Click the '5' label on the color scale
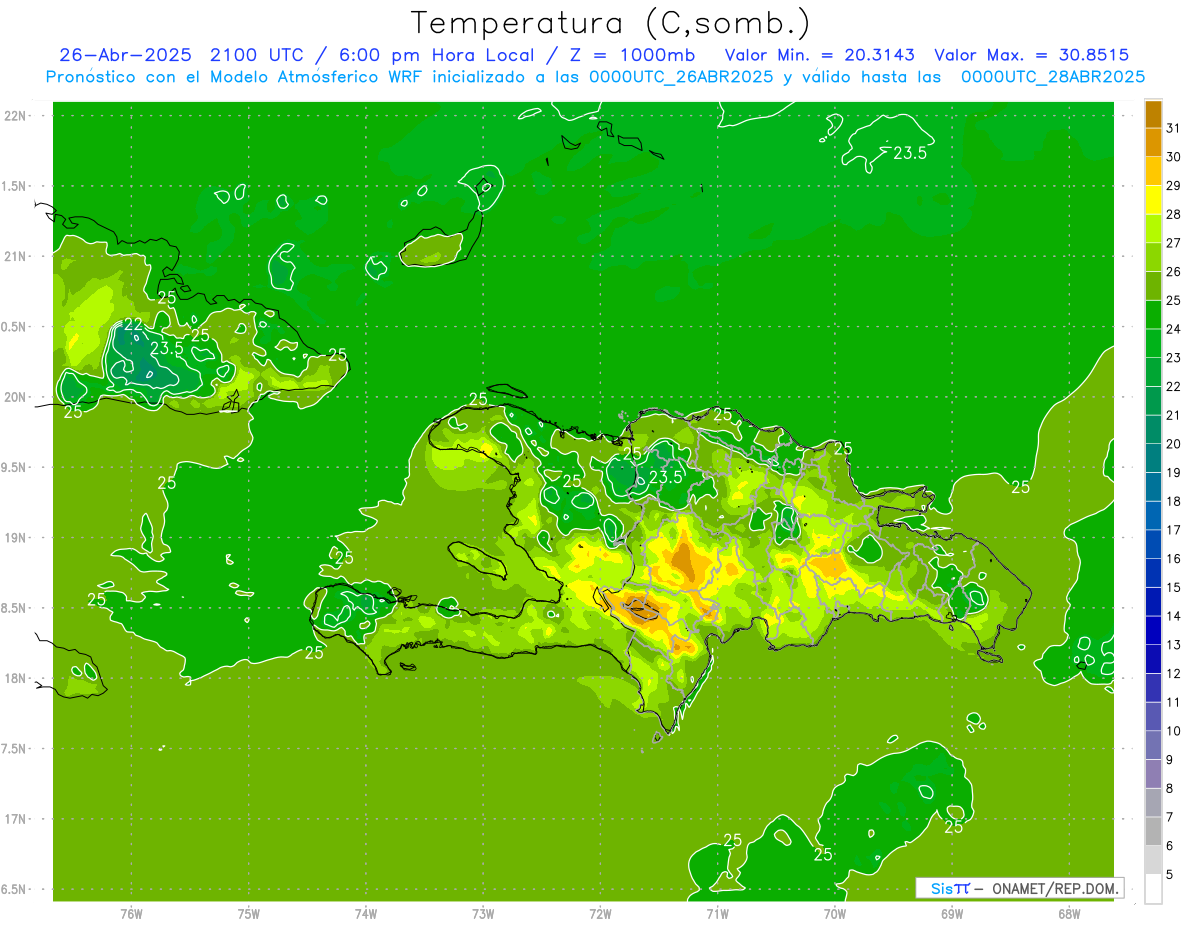This screenshot has width=1200, height=927. tap(1171, 874)
